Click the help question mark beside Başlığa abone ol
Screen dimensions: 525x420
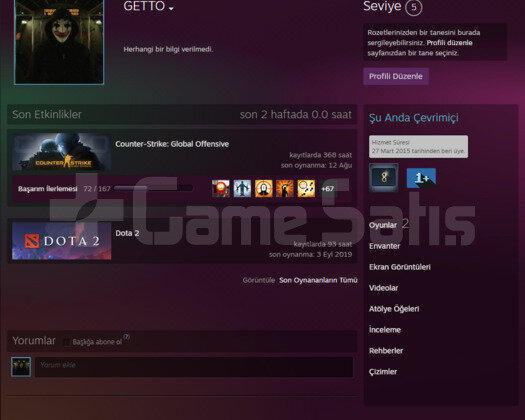click(x=126, y=337)
